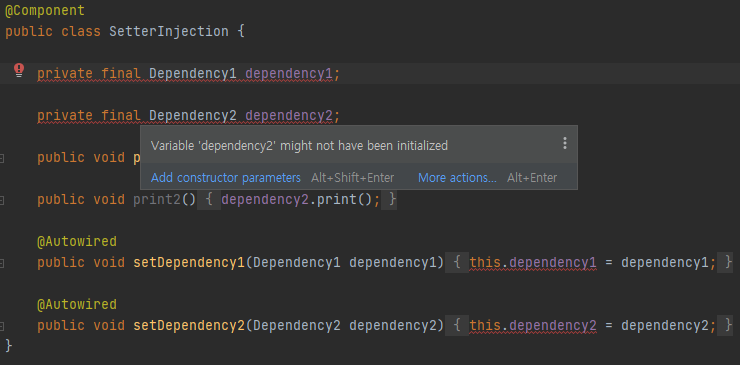Click the Dependency2 type in field declaration

click(193, 116)
